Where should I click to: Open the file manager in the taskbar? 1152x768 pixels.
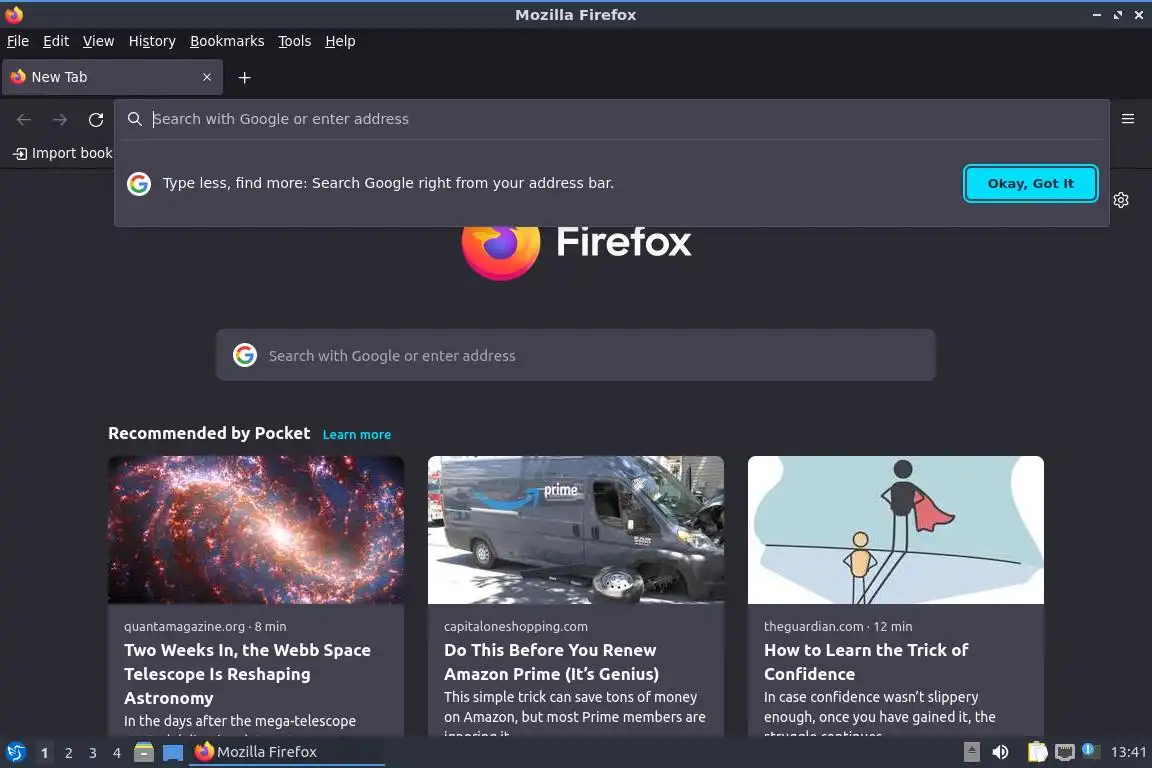coord(144,752)
